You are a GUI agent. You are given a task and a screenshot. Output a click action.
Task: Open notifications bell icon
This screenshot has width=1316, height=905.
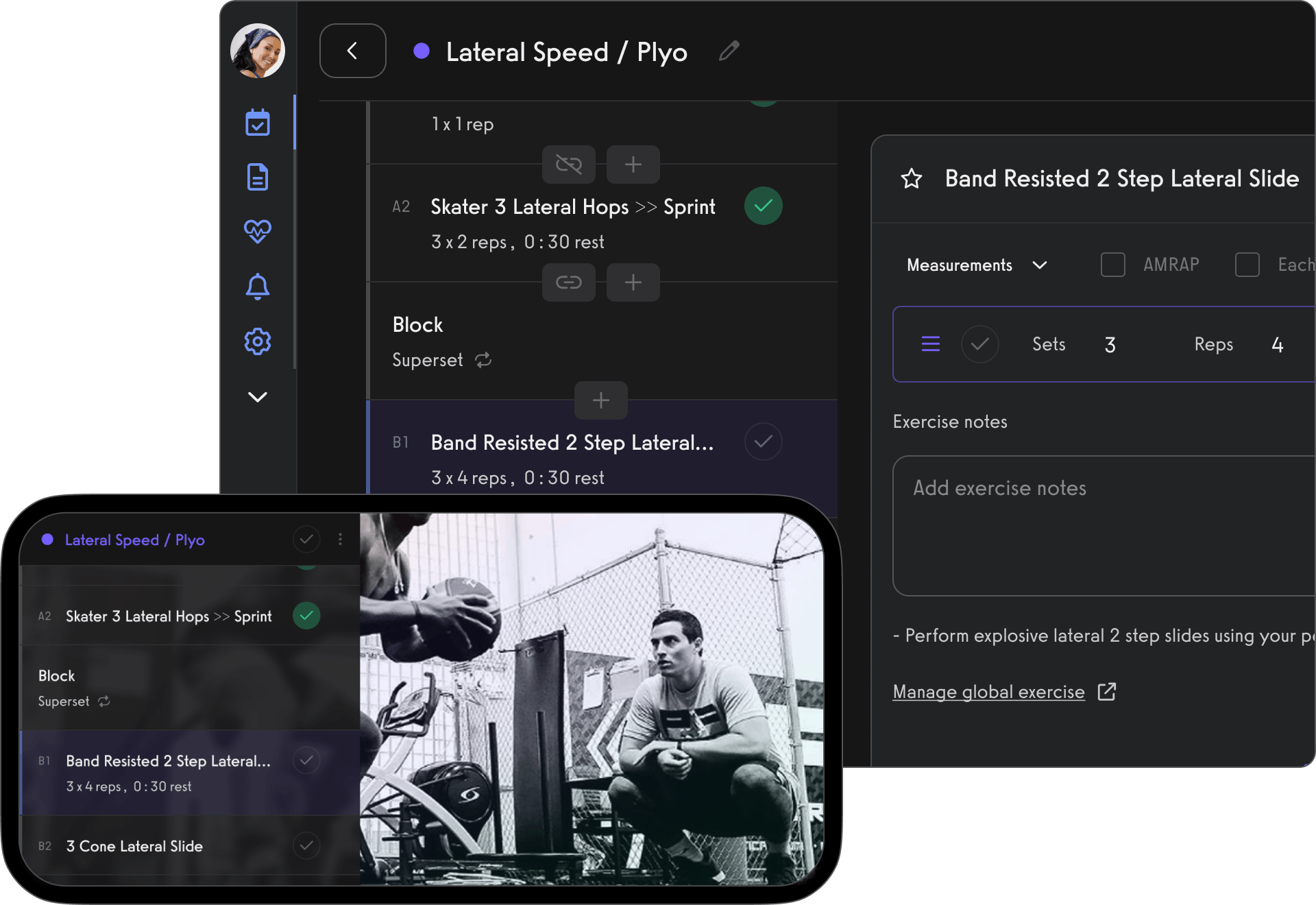point(258,287)
